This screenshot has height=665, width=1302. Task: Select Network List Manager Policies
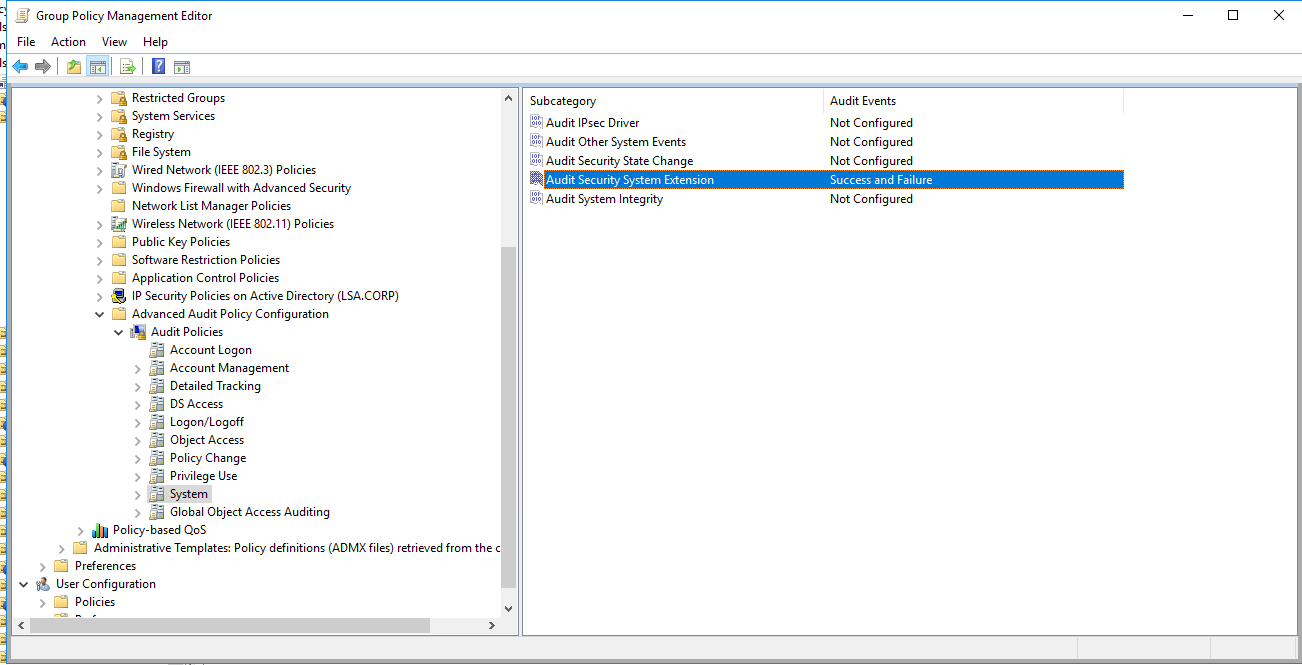211,206
